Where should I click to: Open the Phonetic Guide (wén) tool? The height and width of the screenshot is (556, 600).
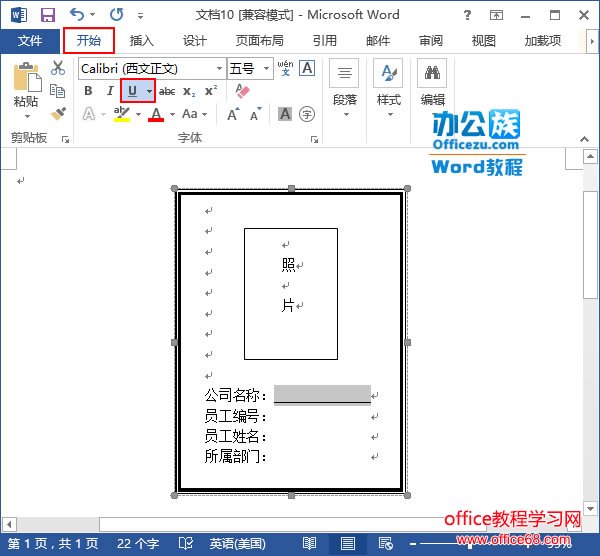click(285, 68)
